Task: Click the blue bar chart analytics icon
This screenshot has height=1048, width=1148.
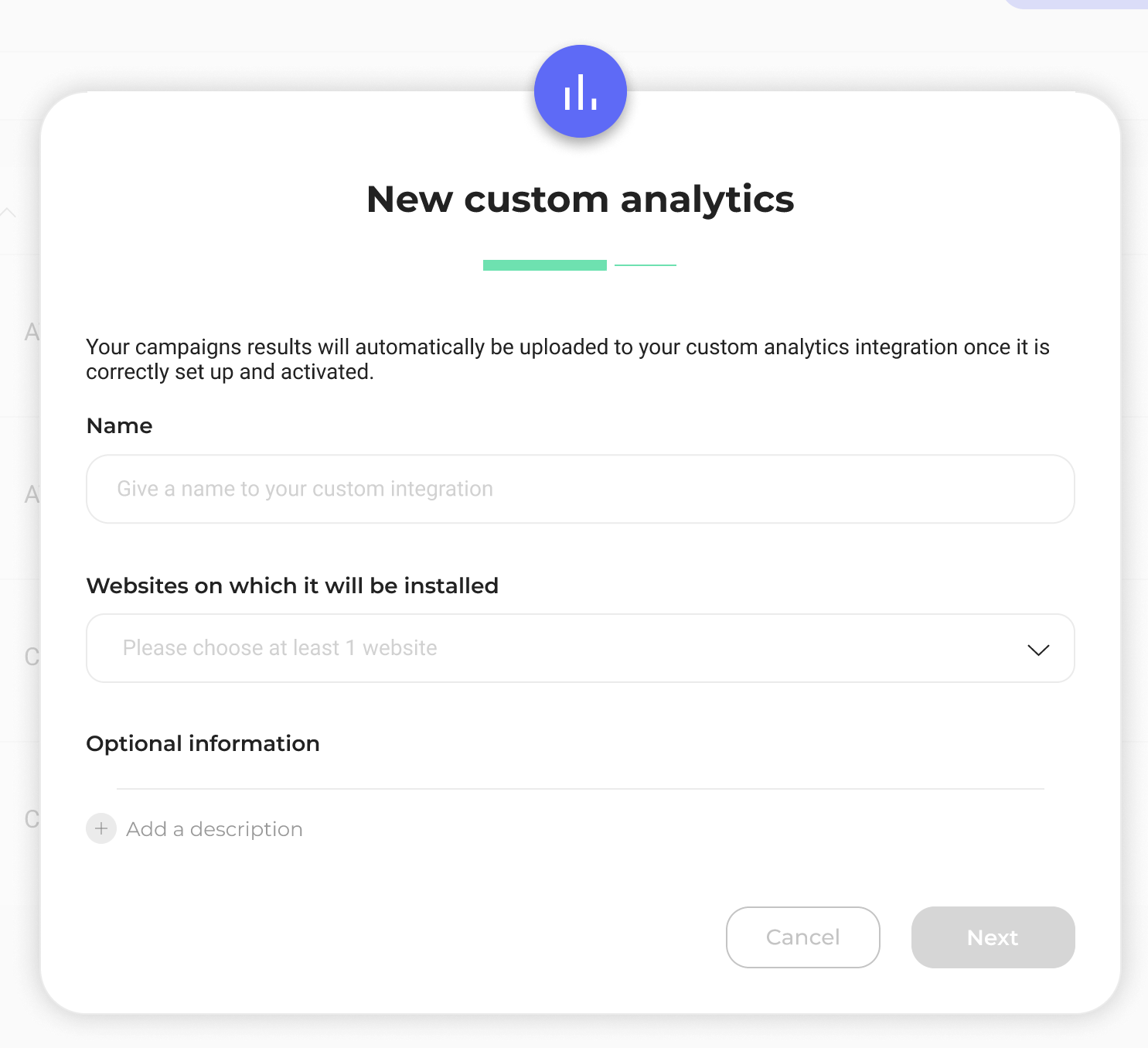Action: pos(580,91)
